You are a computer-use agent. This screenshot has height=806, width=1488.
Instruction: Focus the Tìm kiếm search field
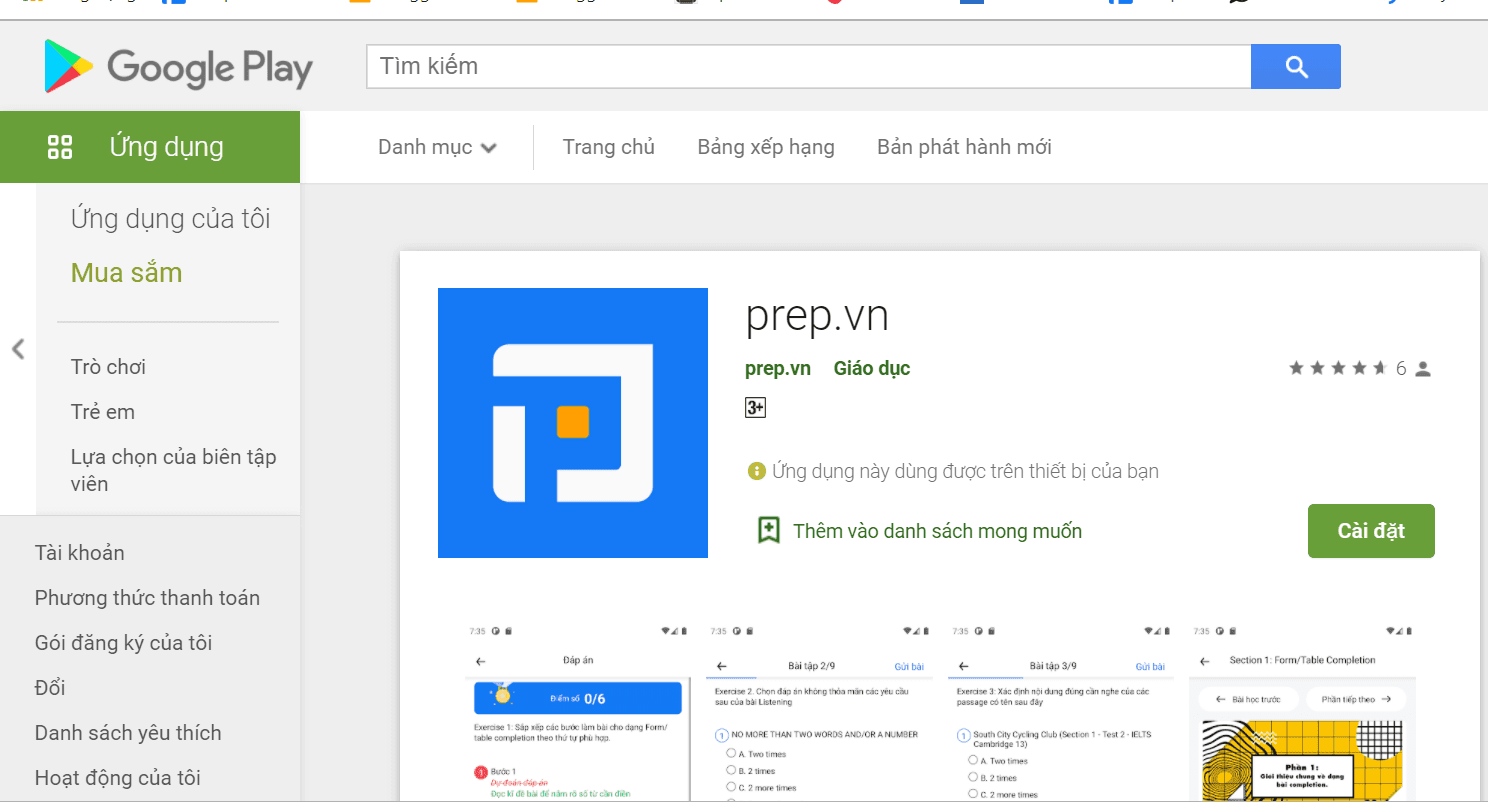(809, 67)
